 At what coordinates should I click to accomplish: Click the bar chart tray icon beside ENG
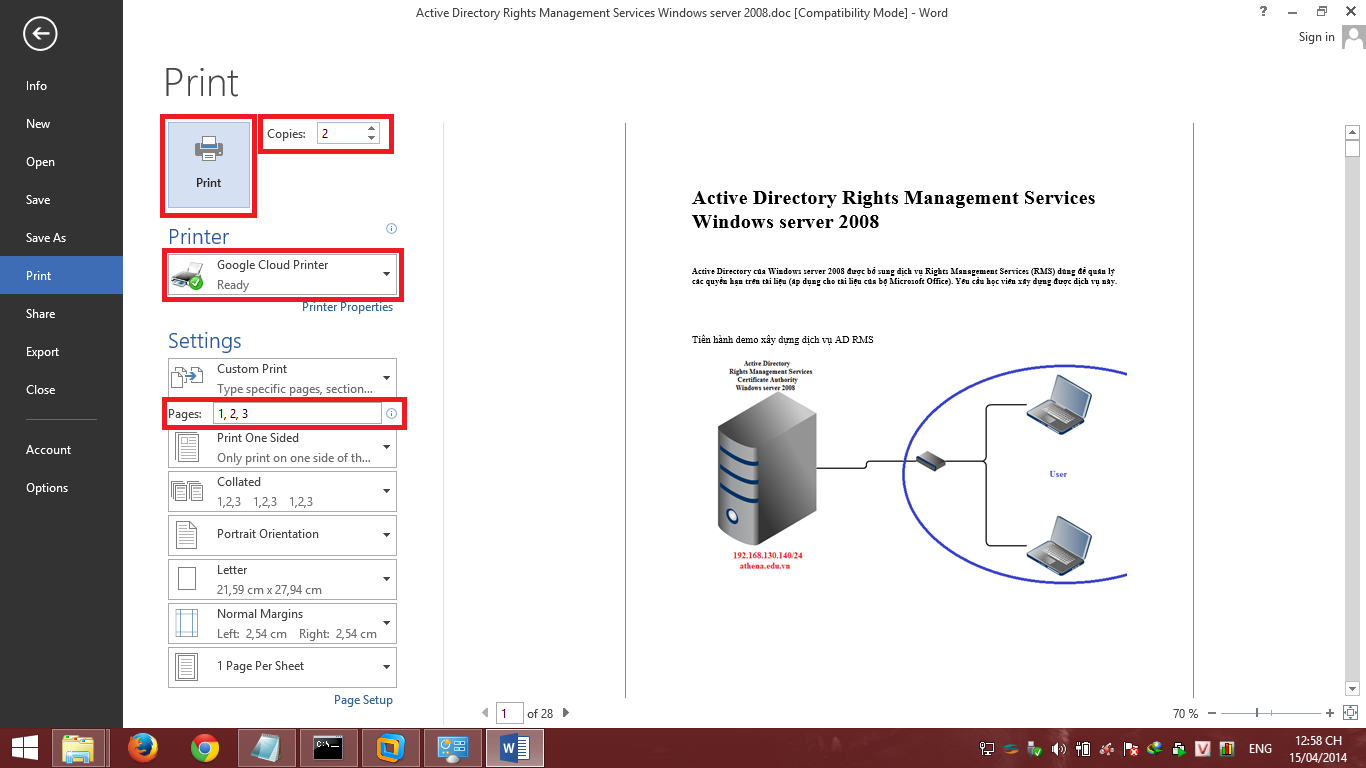1227,748
